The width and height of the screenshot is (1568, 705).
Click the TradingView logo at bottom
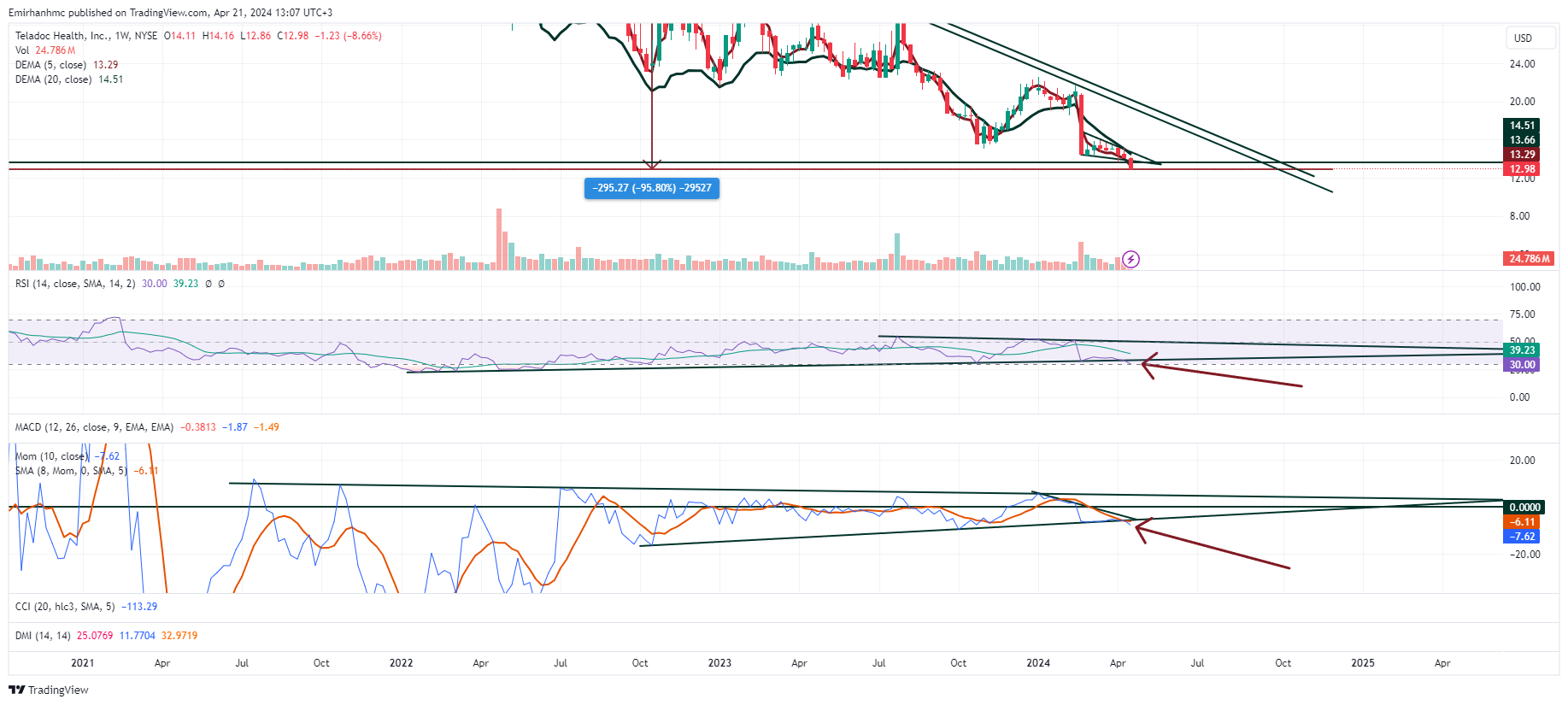(x=49, y=690)
